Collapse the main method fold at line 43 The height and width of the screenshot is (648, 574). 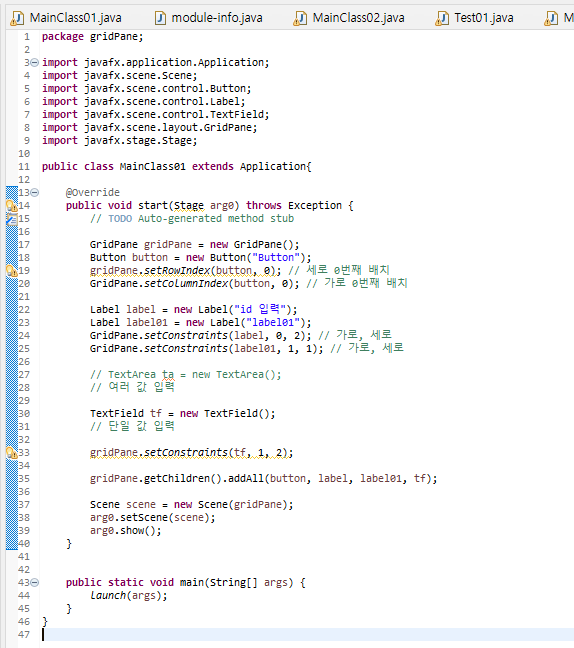coord(35,582)
